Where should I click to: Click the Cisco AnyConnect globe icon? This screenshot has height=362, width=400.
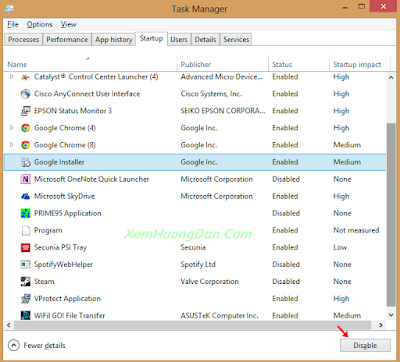25,94
